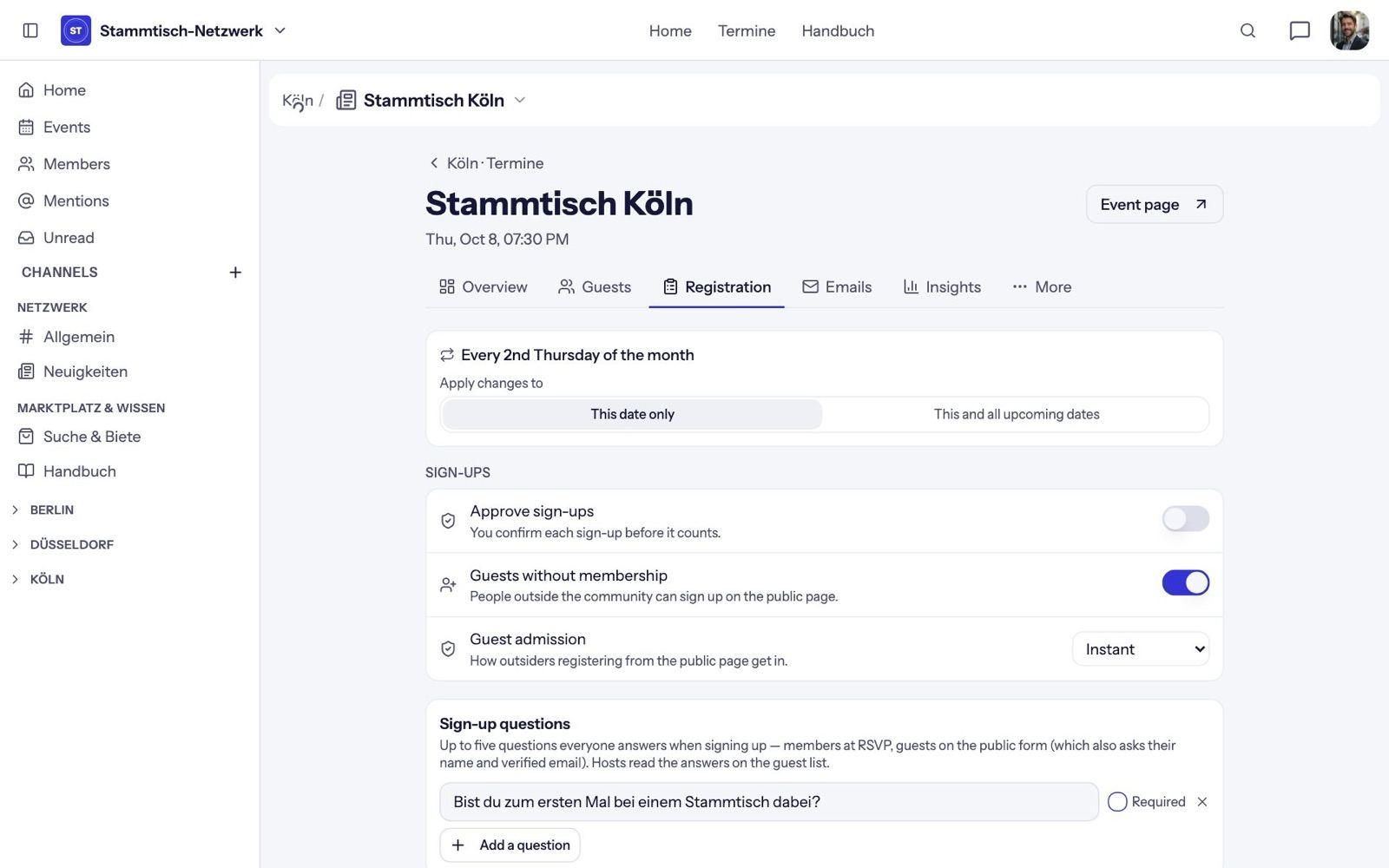Switch to the Overview tab
The width and height of the screenshot is (1389, 868).
tap(483, 286)
